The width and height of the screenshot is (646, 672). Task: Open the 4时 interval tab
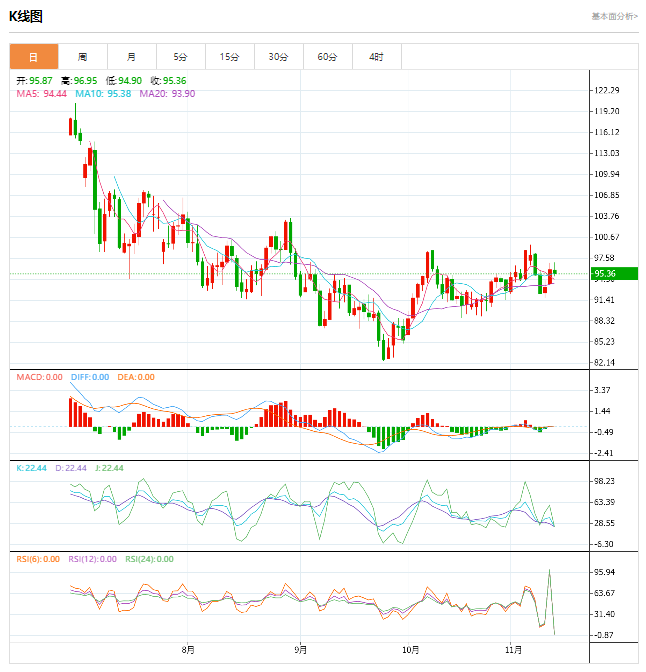[376, 57]
